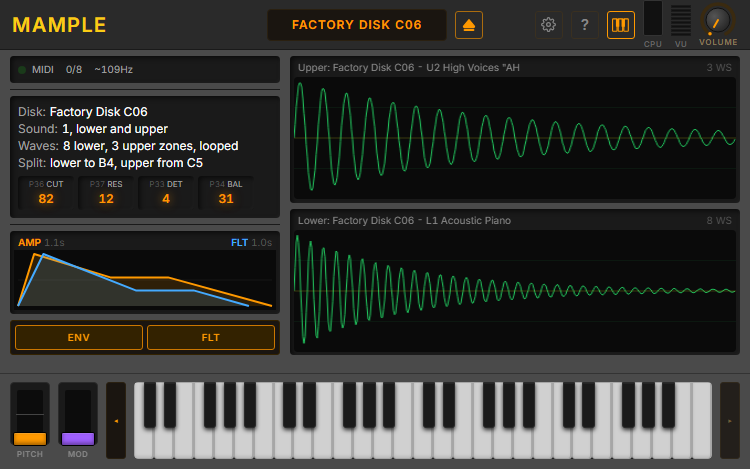The height and width of the screenshot is (469, 750).
Task: Click the Split: lower to B4 line
Action: (x=110, y=163)
